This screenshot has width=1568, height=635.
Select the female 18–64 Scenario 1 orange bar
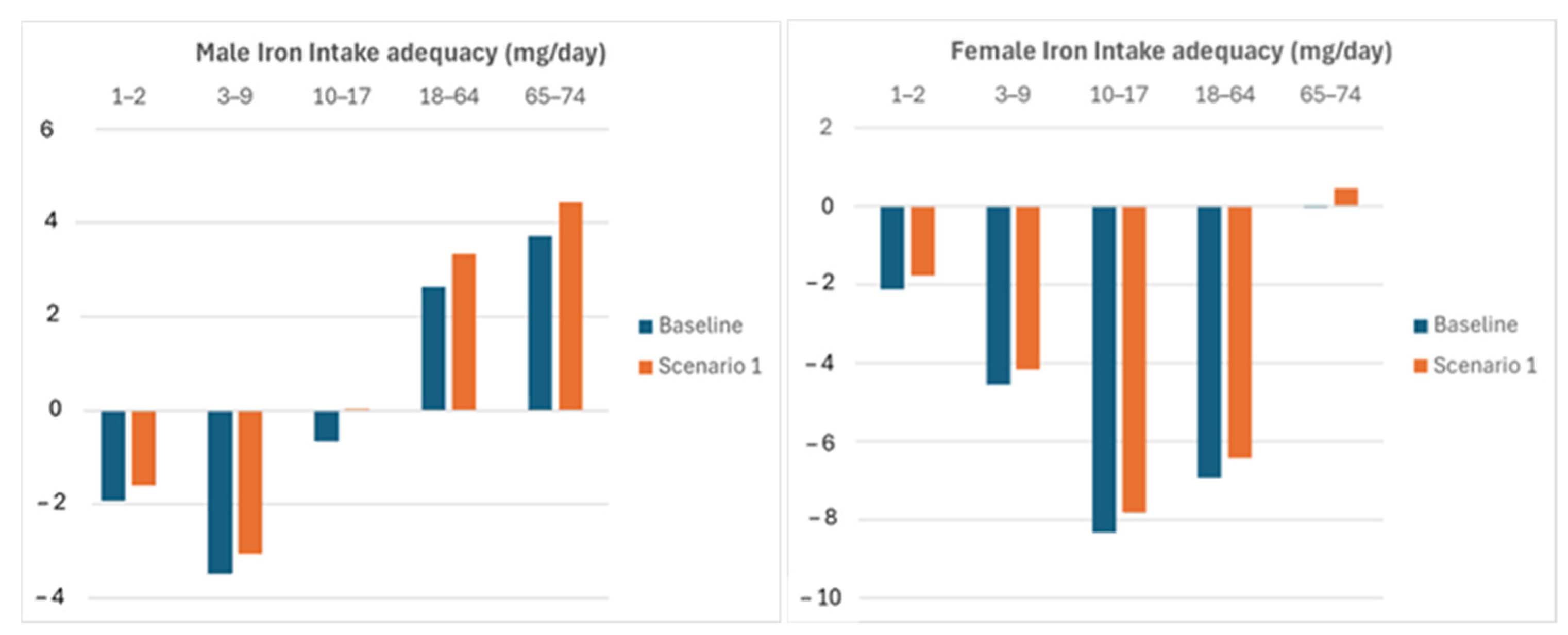1240,332
